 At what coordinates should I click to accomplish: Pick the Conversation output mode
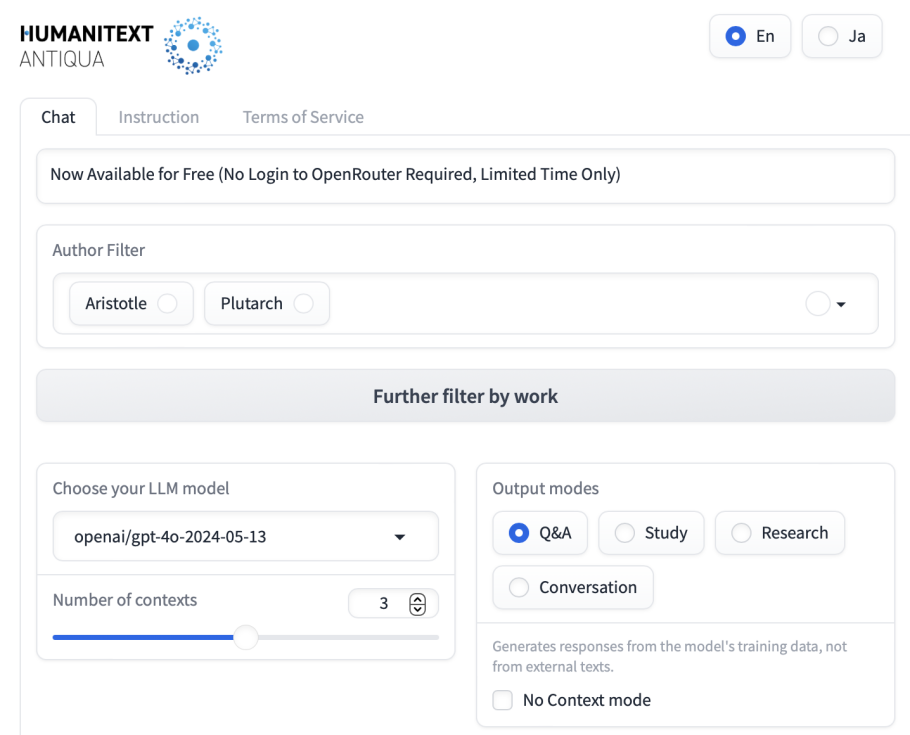pos(519,587)
